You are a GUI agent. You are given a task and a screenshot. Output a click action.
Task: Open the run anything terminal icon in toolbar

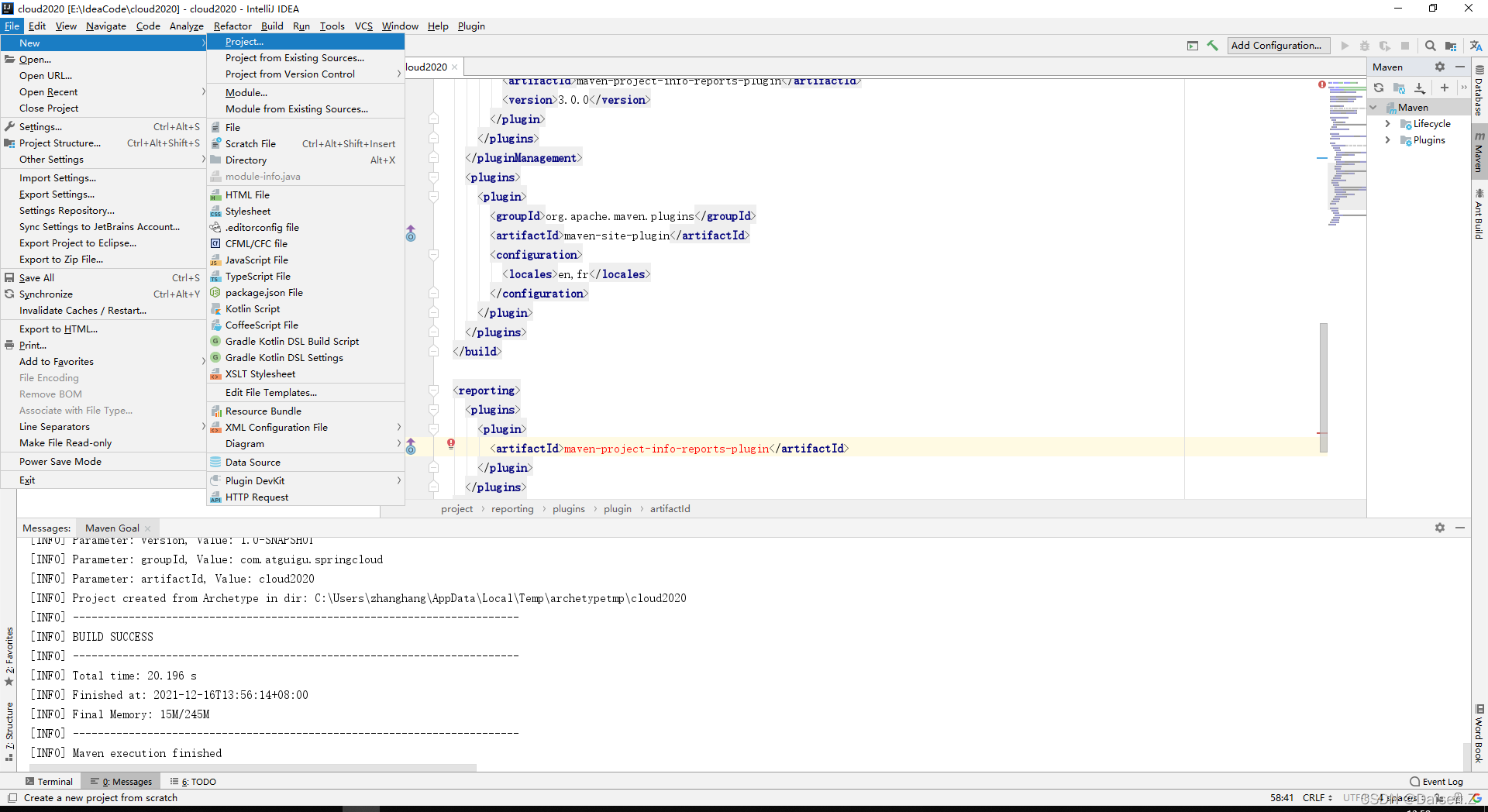tap(1193, 46)
